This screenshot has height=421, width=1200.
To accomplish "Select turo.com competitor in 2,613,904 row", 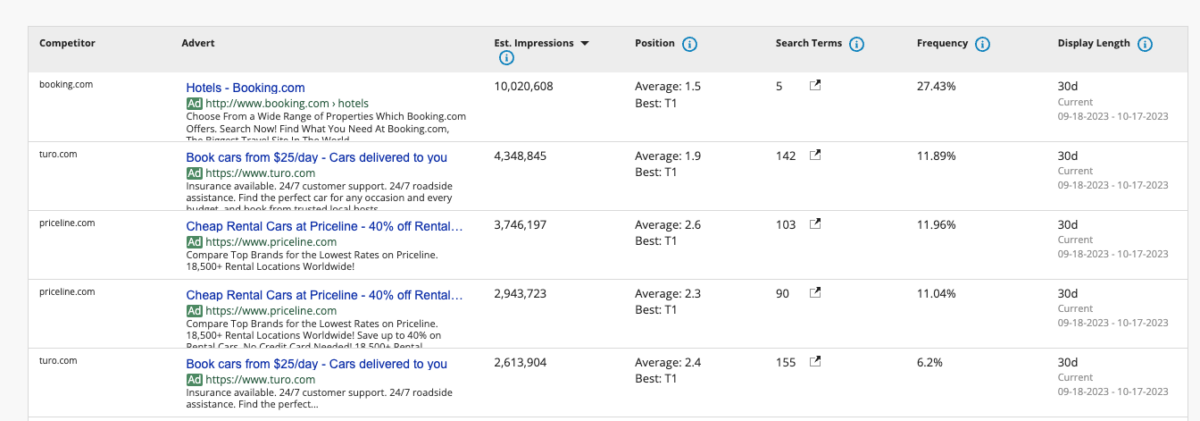I will point(58,361).
